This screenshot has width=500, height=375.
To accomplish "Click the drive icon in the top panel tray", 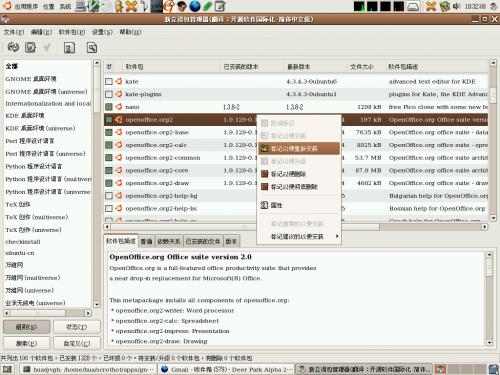I will coord(413,6).
